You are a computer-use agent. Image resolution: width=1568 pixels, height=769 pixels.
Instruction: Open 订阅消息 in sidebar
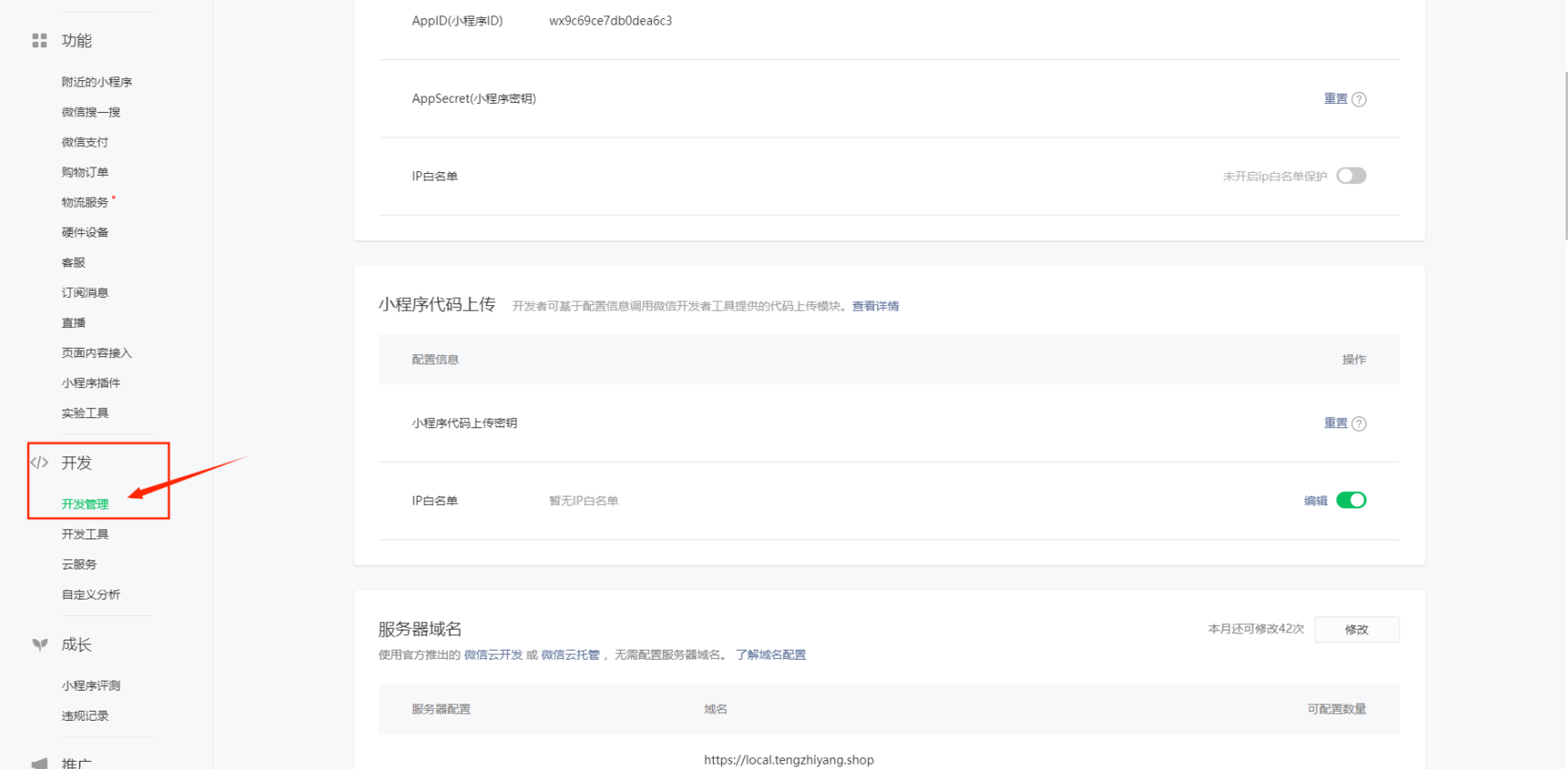coord(85,292)
